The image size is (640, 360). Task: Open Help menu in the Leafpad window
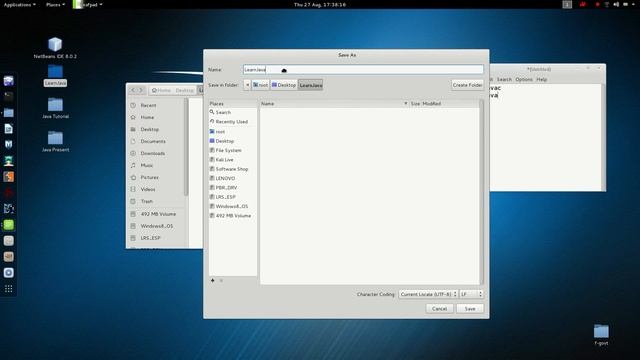pyautogui.click(x=542, y=80)
